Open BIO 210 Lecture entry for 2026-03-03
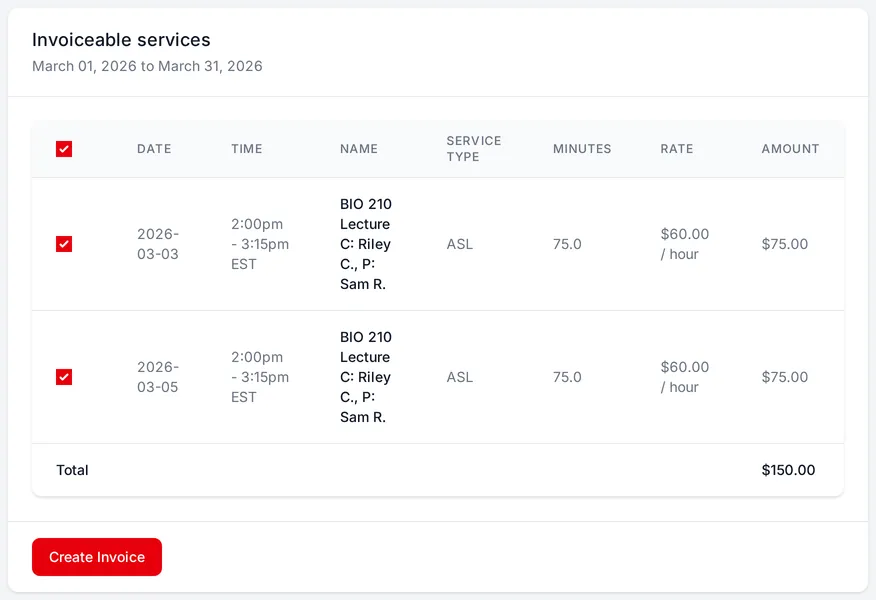The height and width of the screenshot is (600, 876). [366, 244]
